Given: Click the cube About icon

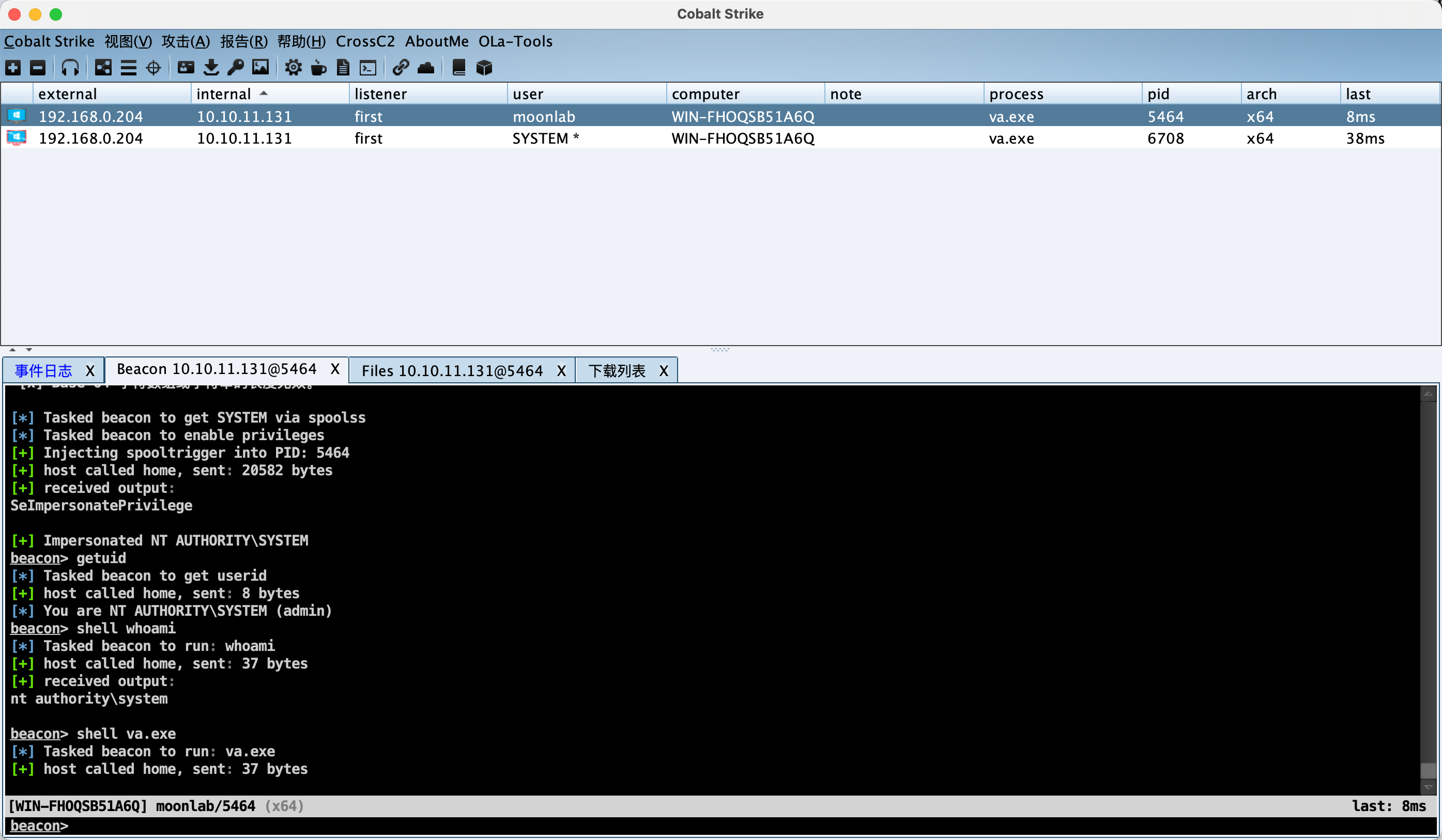Looking at the screenshot, I should [484, 68].
